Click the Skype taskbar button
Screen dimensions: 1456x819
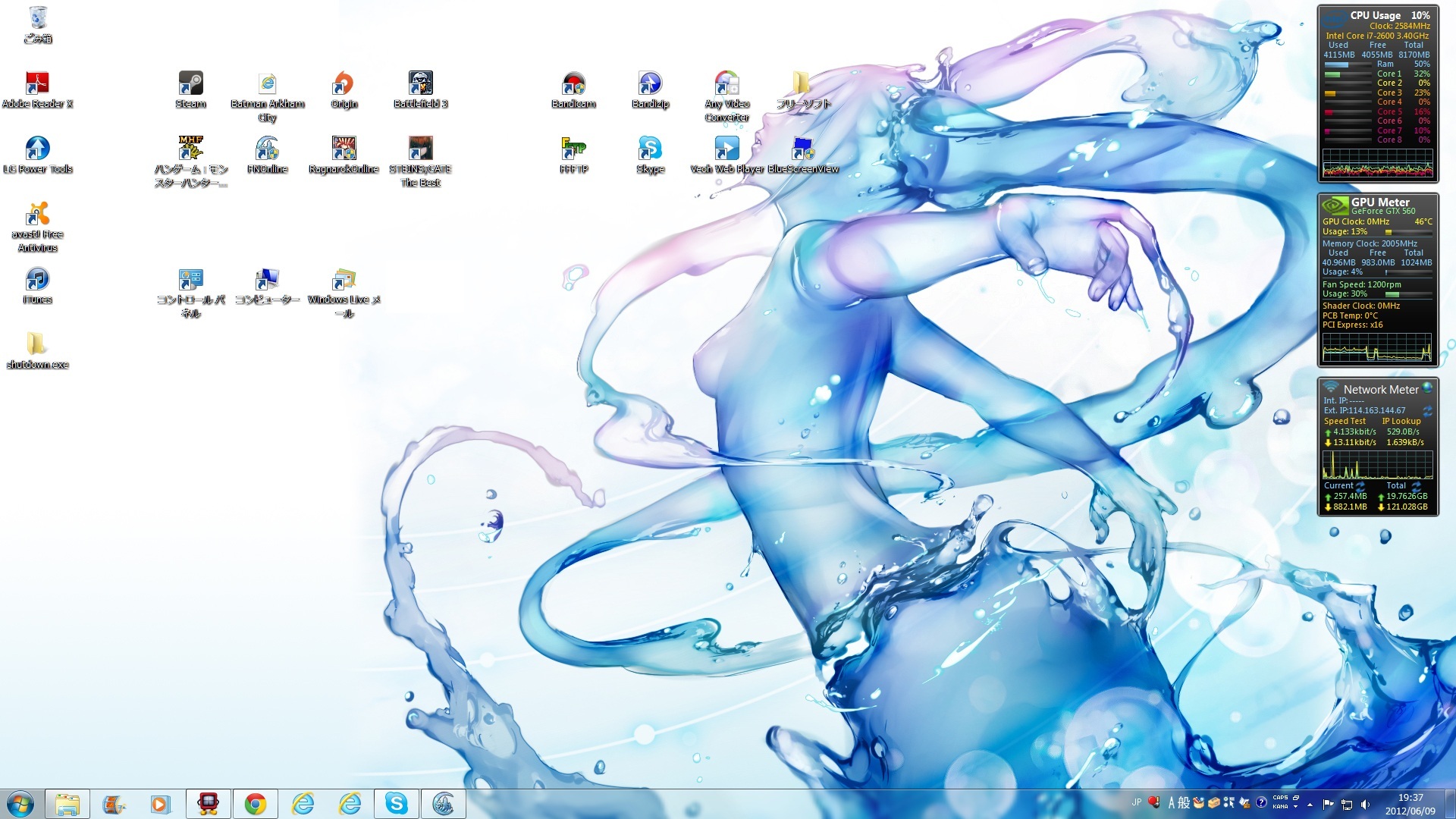click(x=396, y=804)
